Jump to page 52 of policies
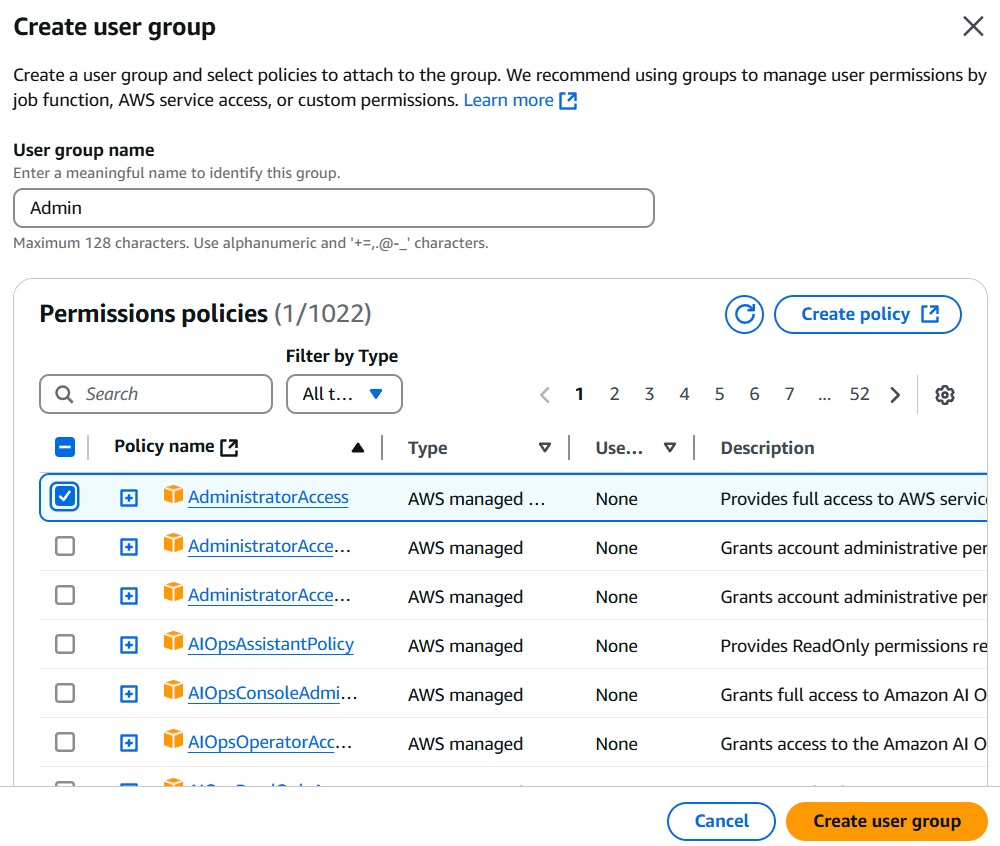 (859, 394)
